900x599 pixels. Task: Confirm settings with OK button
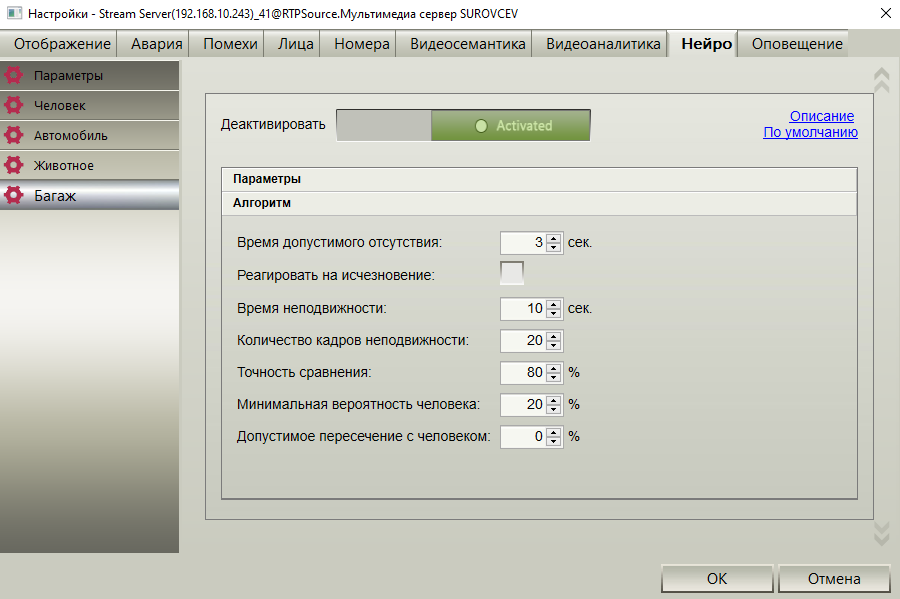(x=717, y=578)
